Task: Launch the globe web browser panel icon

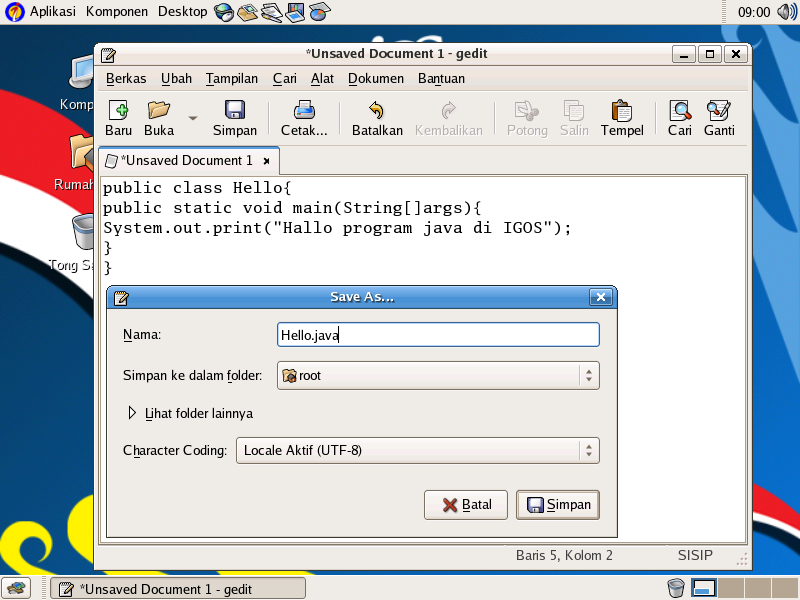Action: click(223, 12)
